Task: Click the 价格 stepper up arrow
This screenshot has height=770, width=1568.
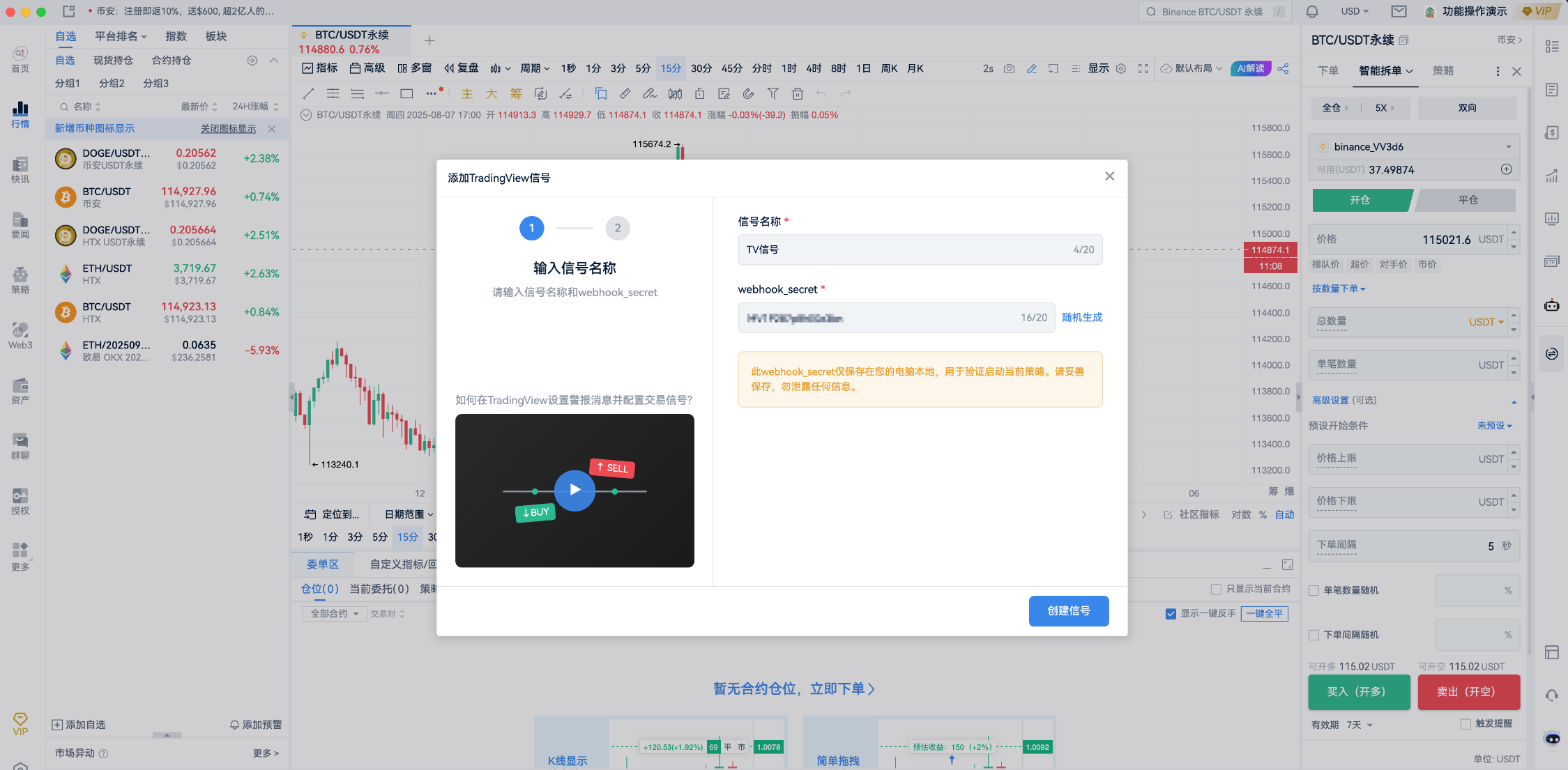Action: click(x=1514, y=232)
